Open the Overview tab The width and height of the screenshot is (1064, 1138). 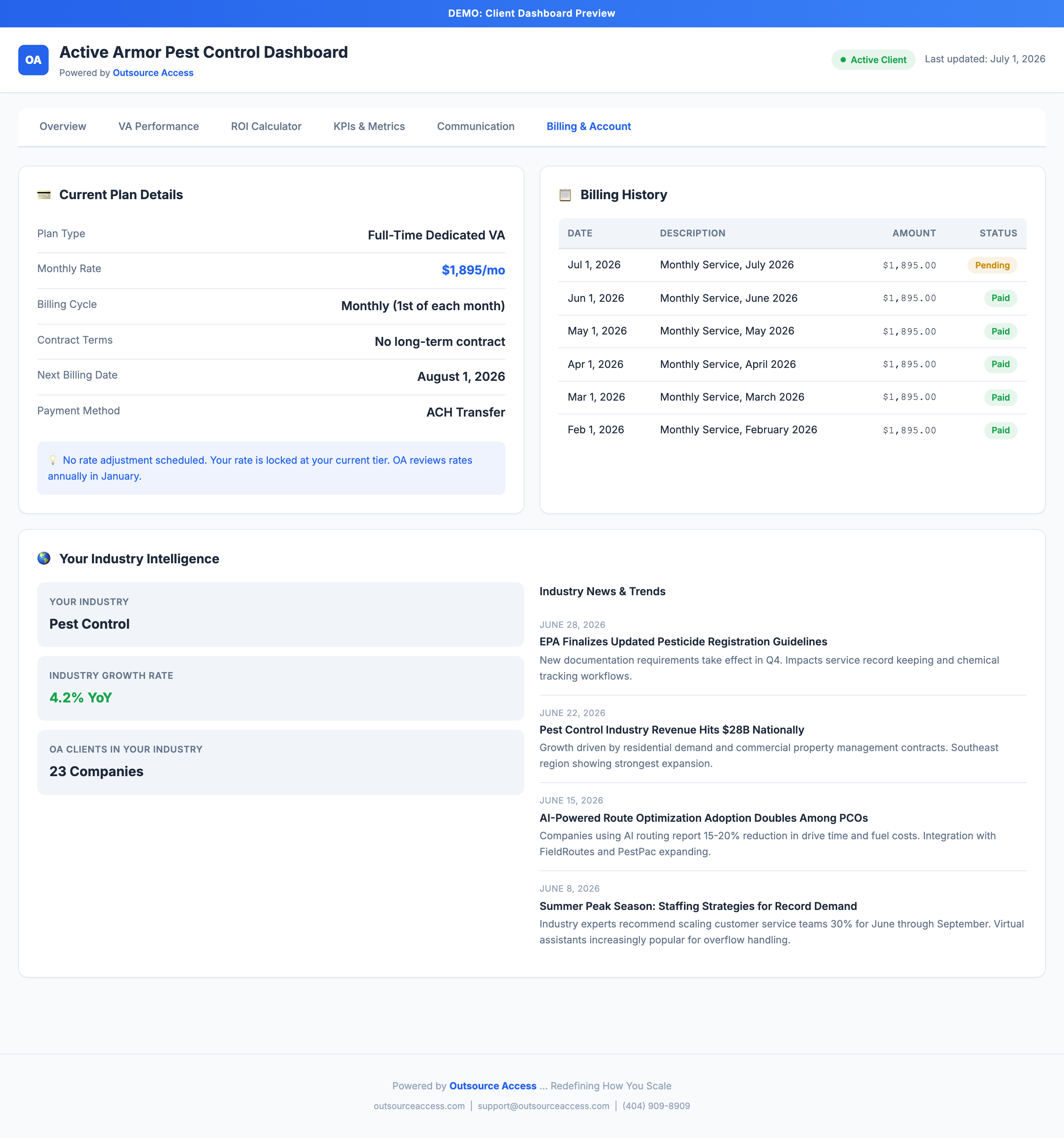click(63, 127)
